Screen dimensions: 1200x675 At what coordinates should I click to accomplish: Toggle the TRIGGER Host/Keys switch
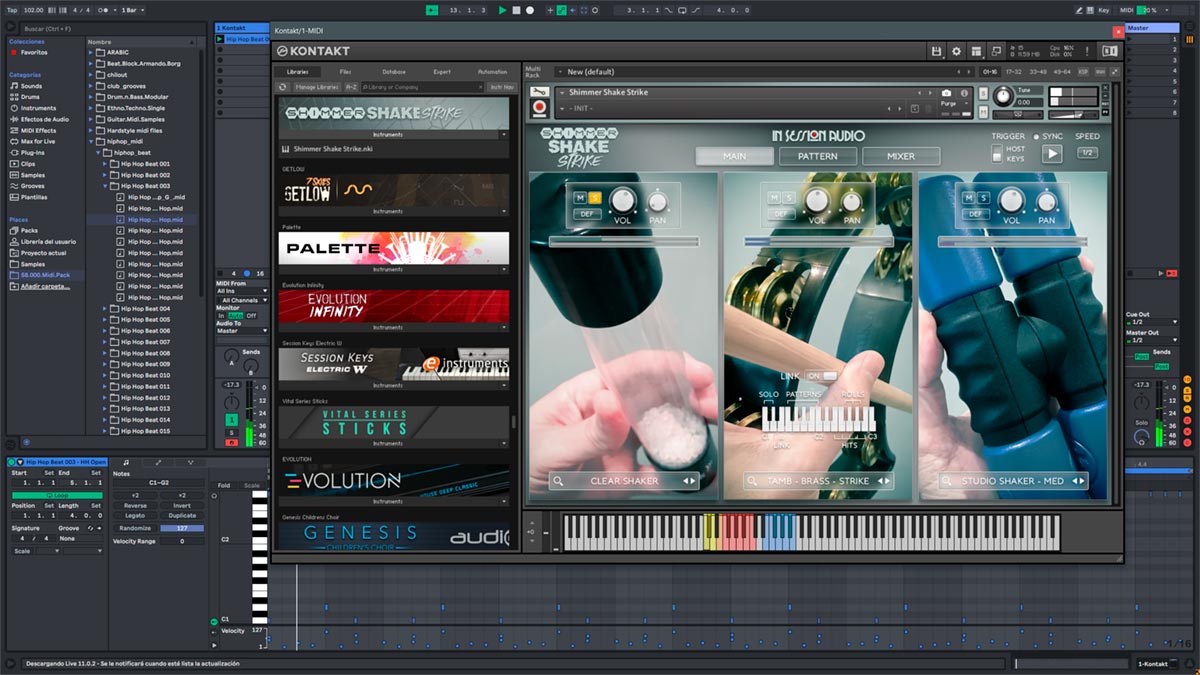(x=997, y=152)
